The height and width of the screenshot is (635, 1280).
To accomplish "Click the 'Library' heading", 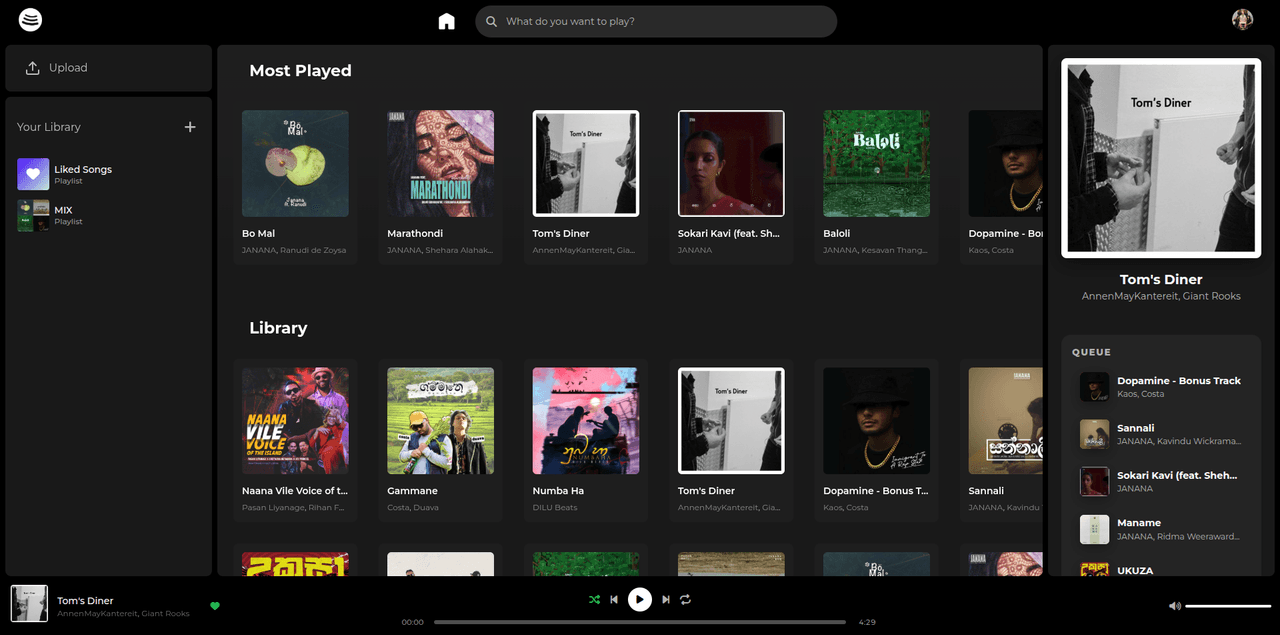I will click(278, 328).
